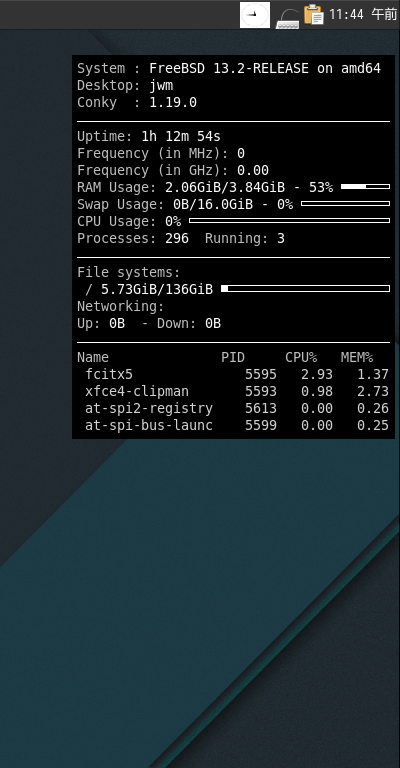Click the RAM usage progress bar
Viewport: 400px width, 768px height.
coord(365,187)
